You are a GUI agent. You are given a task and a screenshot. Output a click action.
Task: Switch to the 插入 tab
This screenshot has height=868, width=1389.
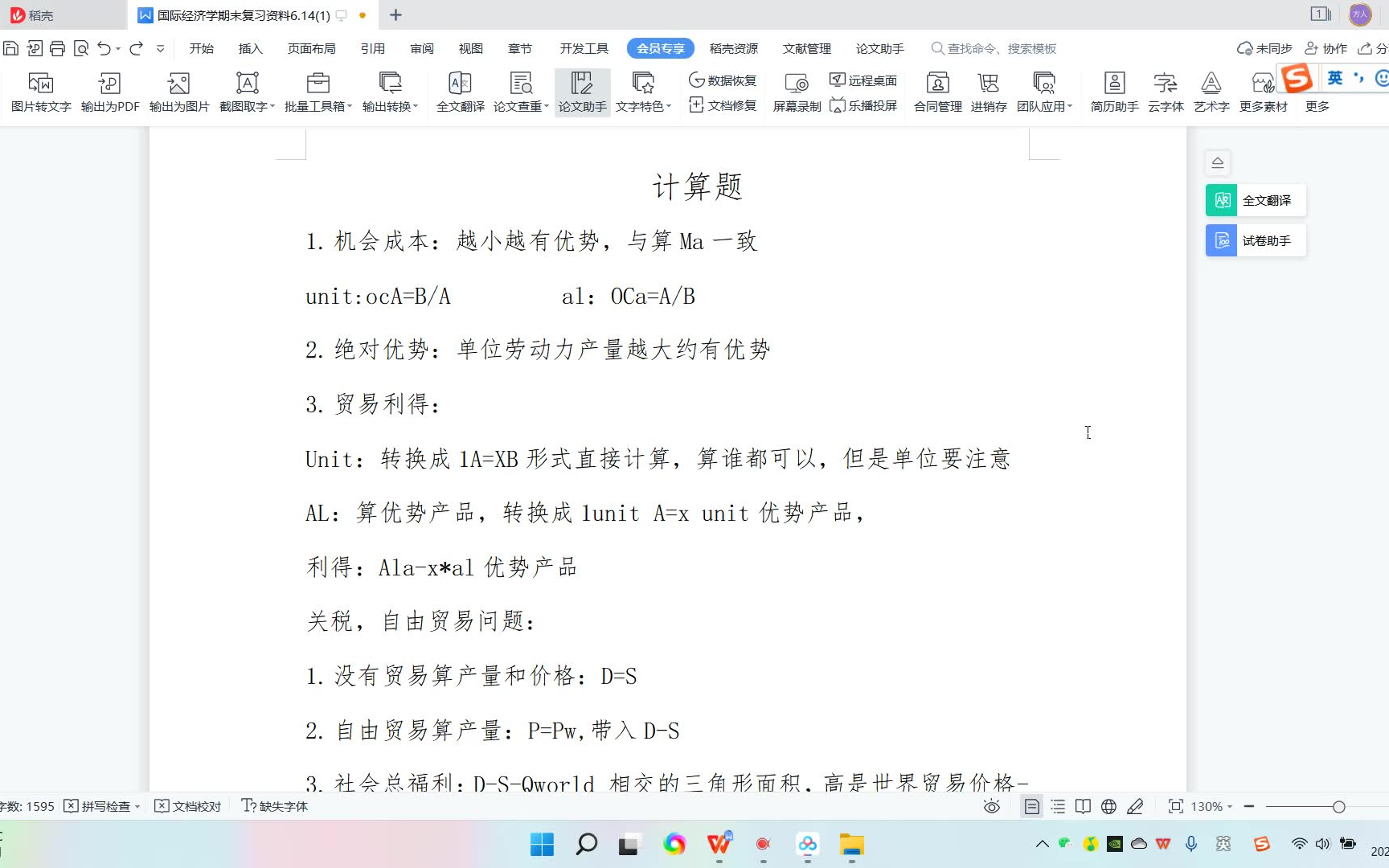click(x=250, y=48)
